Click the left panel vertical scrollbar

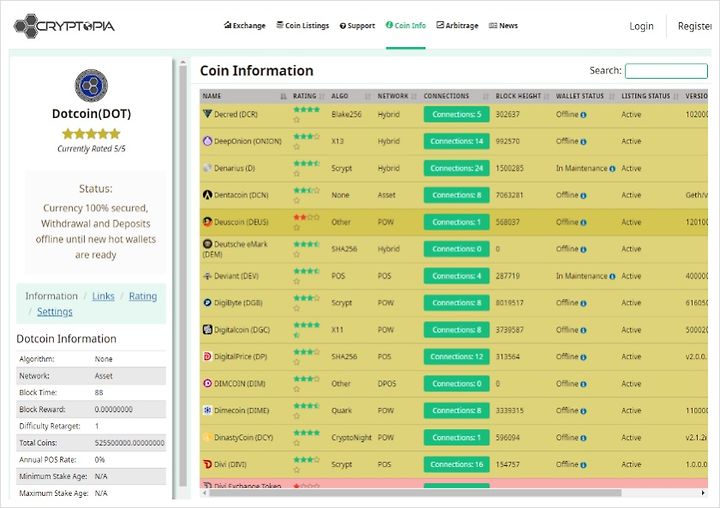click(183, 276)
